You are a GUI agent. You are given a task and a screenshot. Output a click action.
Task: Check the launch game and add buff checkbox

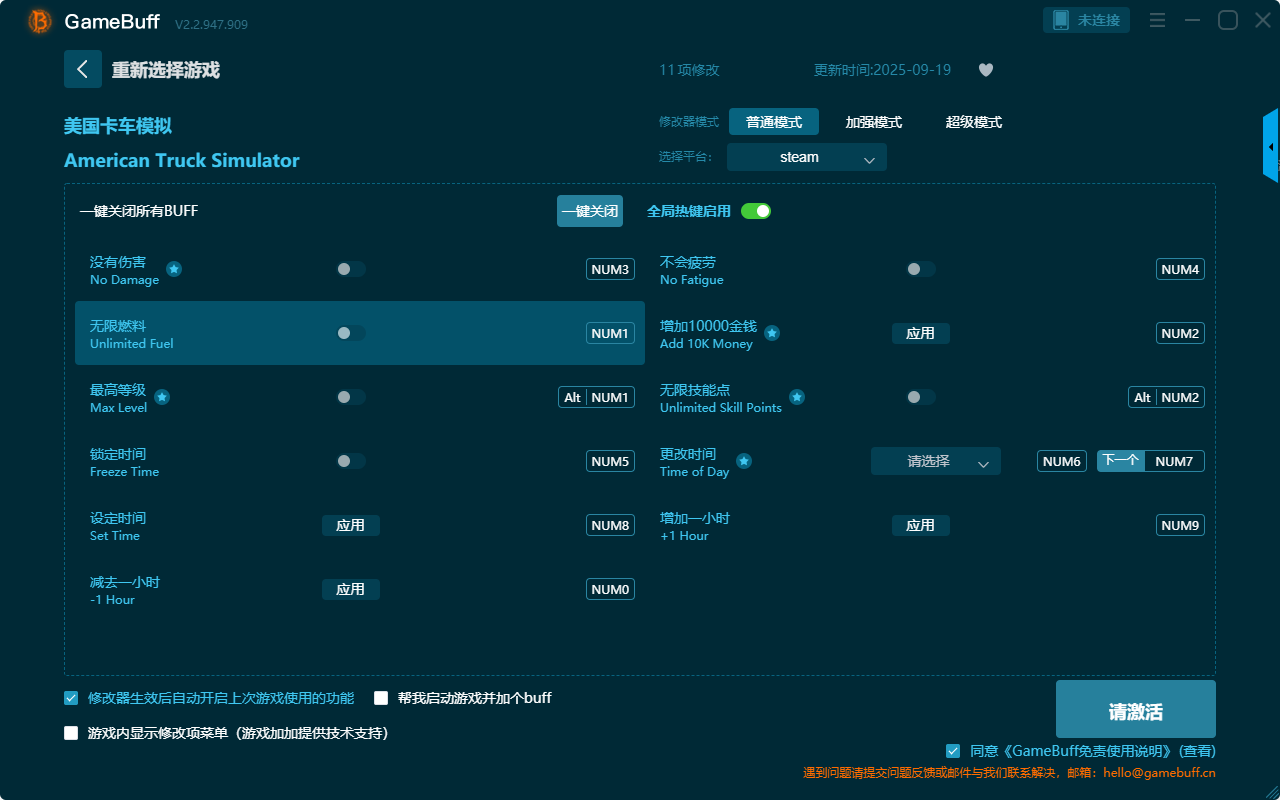(381, 698)
